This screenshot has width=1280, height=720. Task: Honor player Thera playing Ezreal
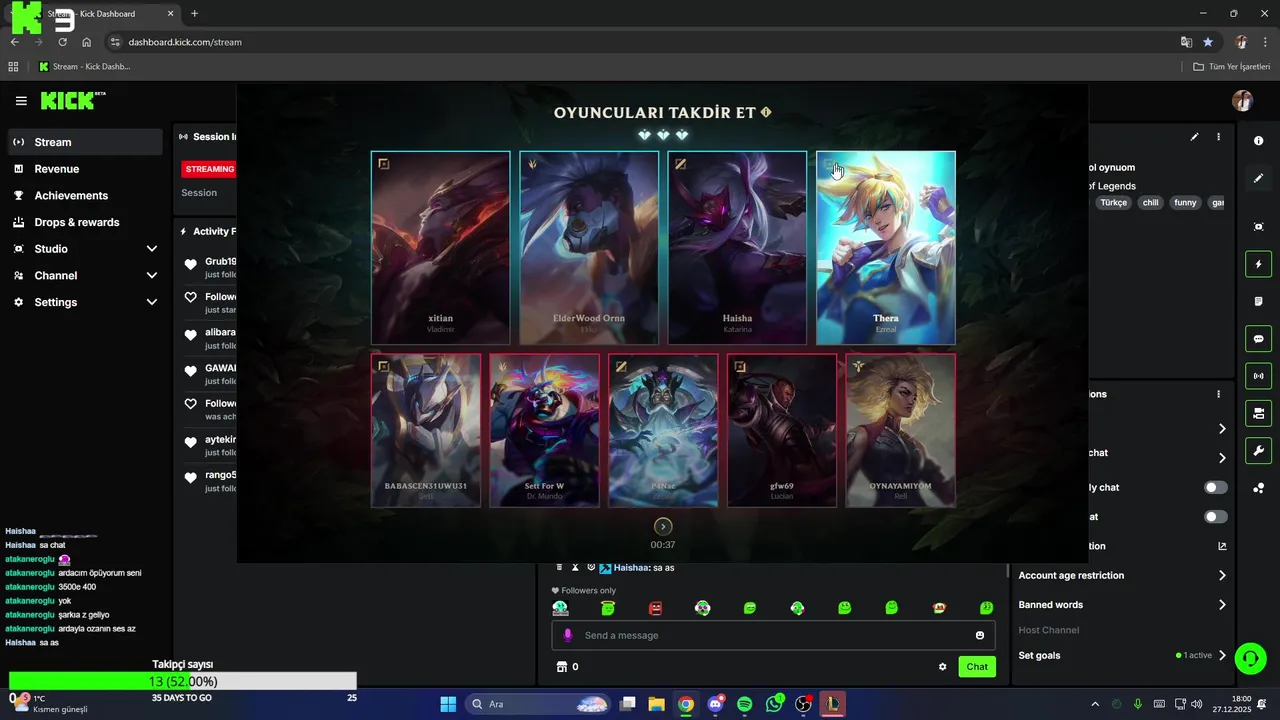(x=886, y=248)
